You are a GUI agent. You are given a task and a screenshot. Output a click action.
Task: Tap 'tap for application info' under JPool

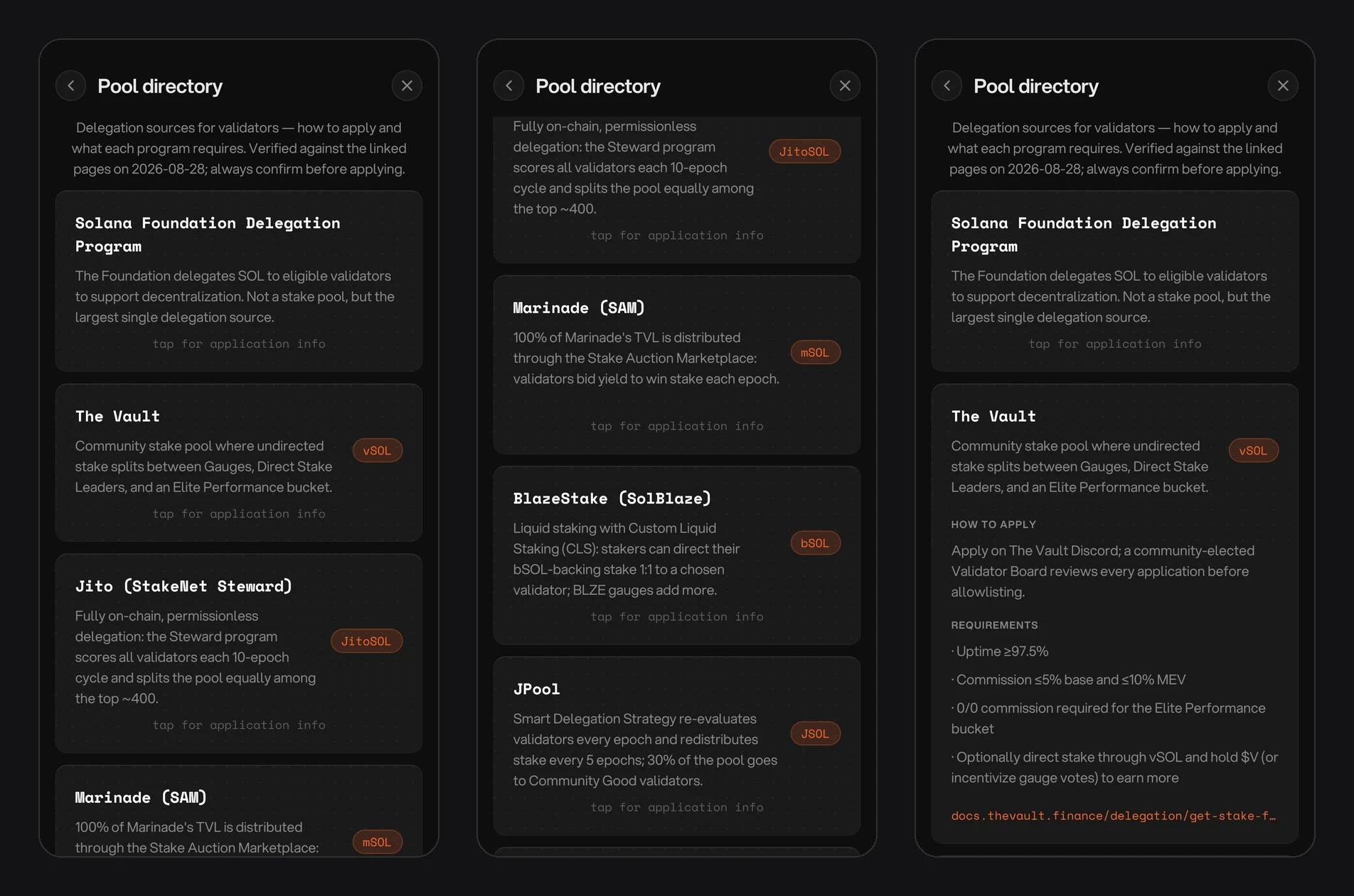[x=677, y=808]
